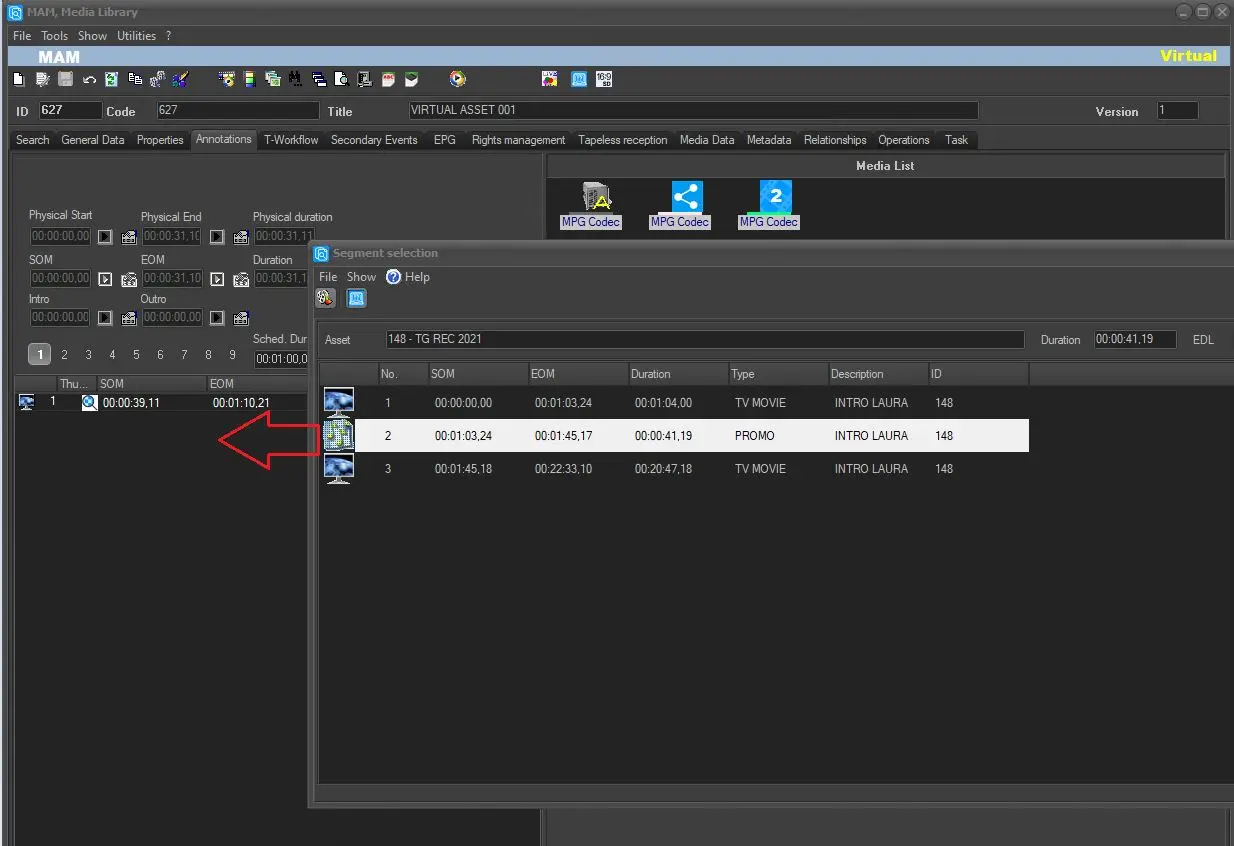
Task: Select segment page number 9
Action: 232,354
